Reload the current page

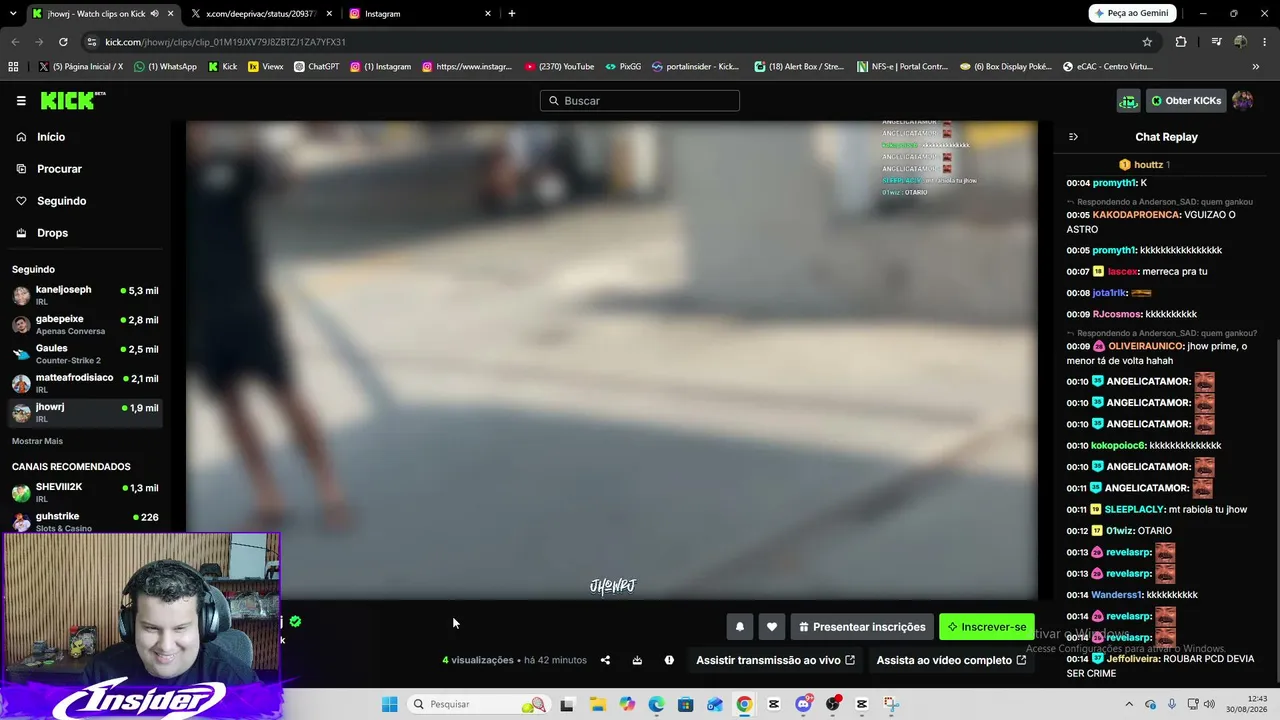[63, 42]
